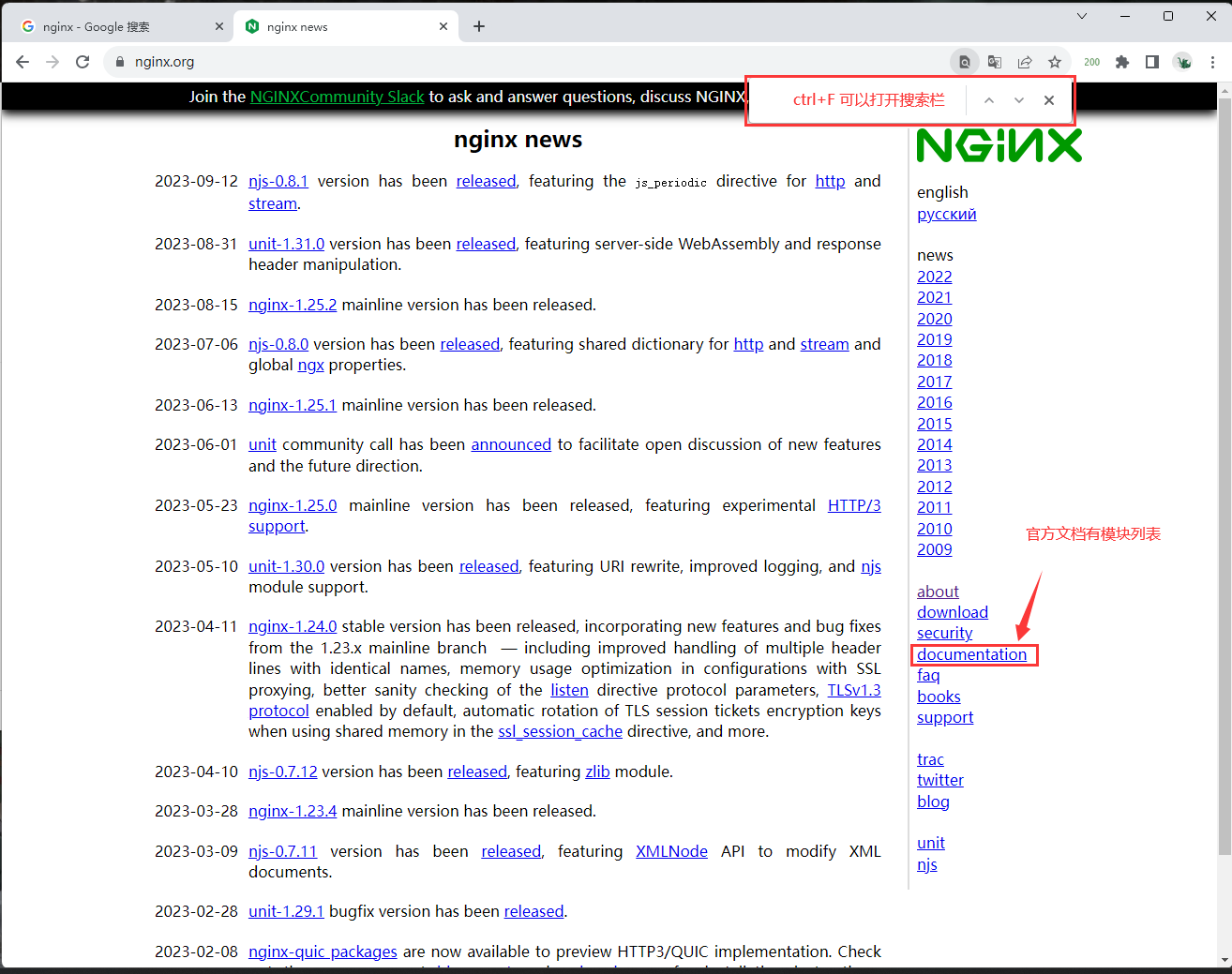Open the books link
1232x974 pixels.
coord(939,697)
